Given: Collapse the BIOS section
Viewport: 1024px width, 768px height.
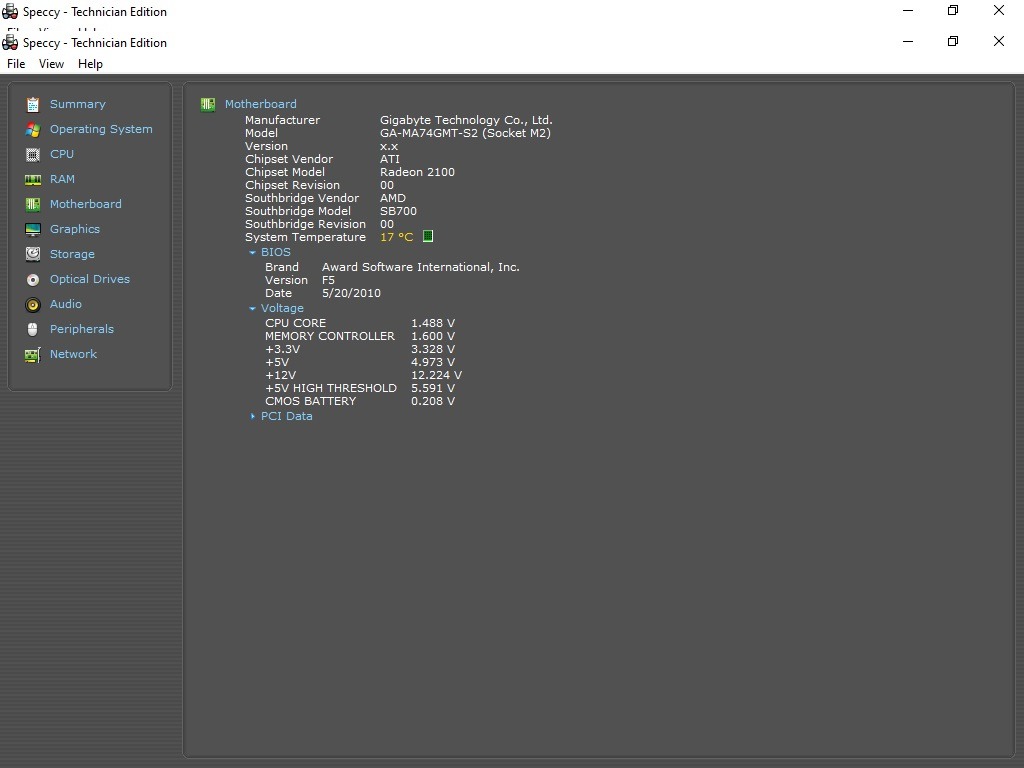Looking at the screenshot, I should click(253, 253).
